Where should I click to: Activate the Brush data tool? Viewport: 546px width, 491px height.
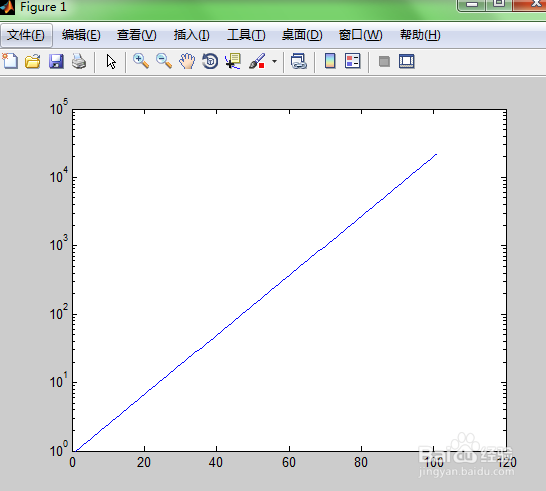257,61
